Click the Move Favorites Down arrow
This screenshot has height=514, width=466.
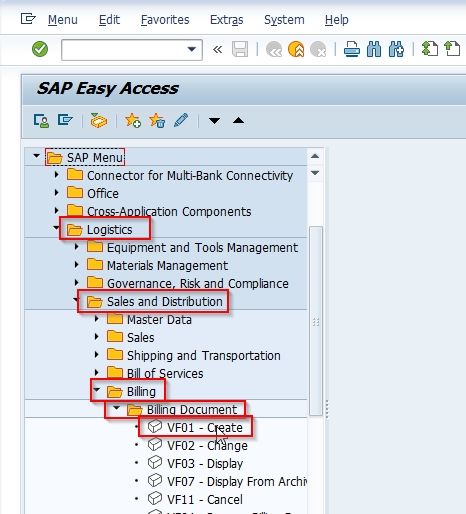click(x=214, y=120)
